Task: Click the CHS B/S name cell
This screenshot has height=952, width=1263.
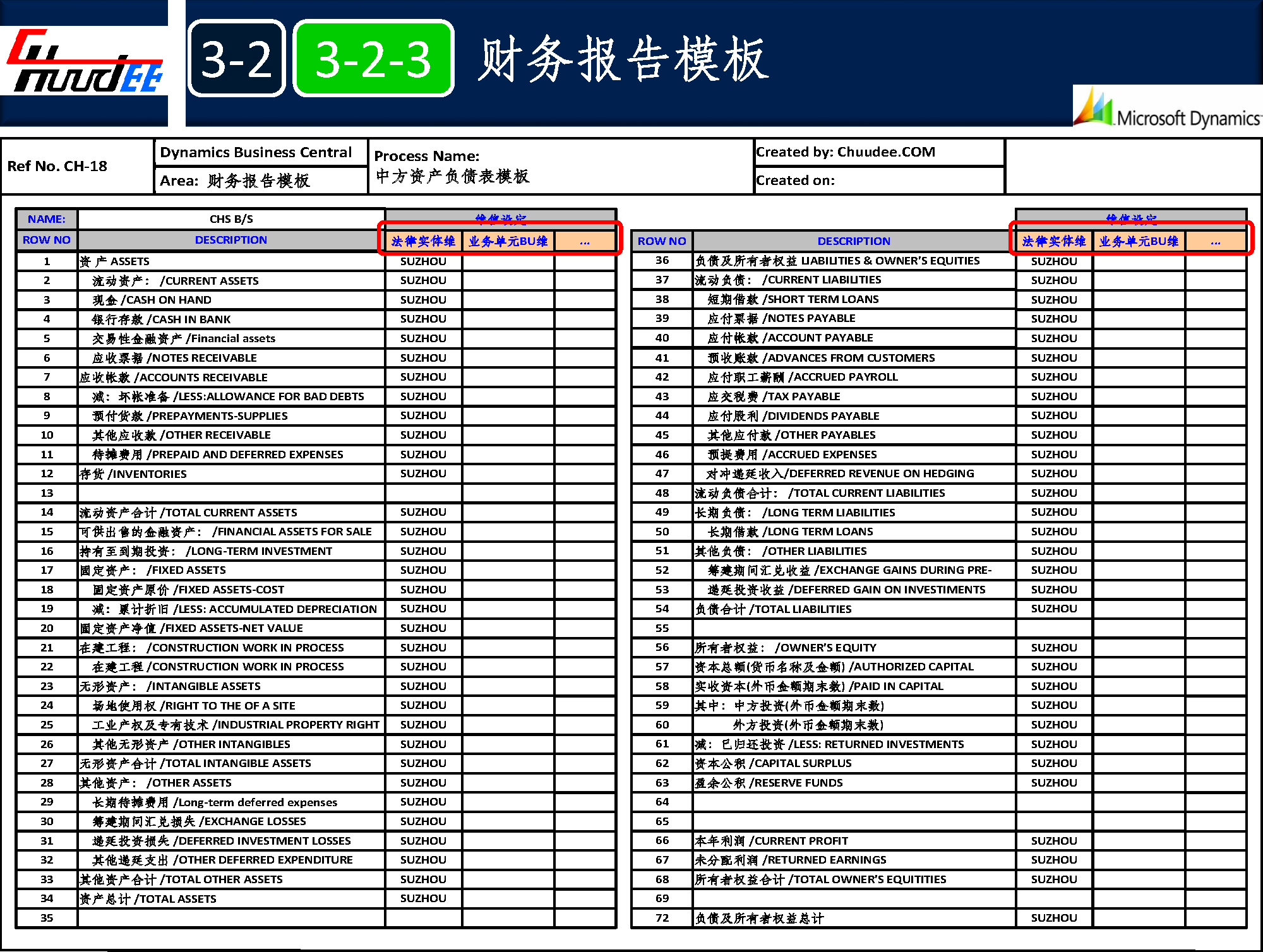Action: point(231,219)
